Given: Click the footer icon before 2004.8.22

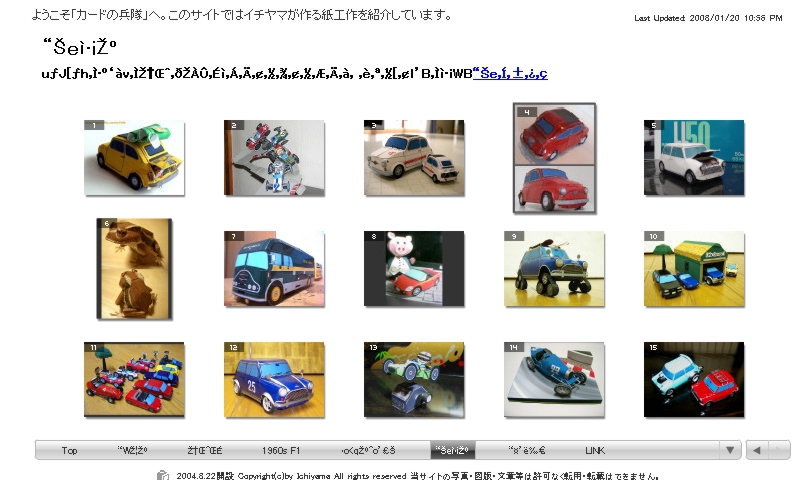Looking at the screenshot, I should (163, 475).
